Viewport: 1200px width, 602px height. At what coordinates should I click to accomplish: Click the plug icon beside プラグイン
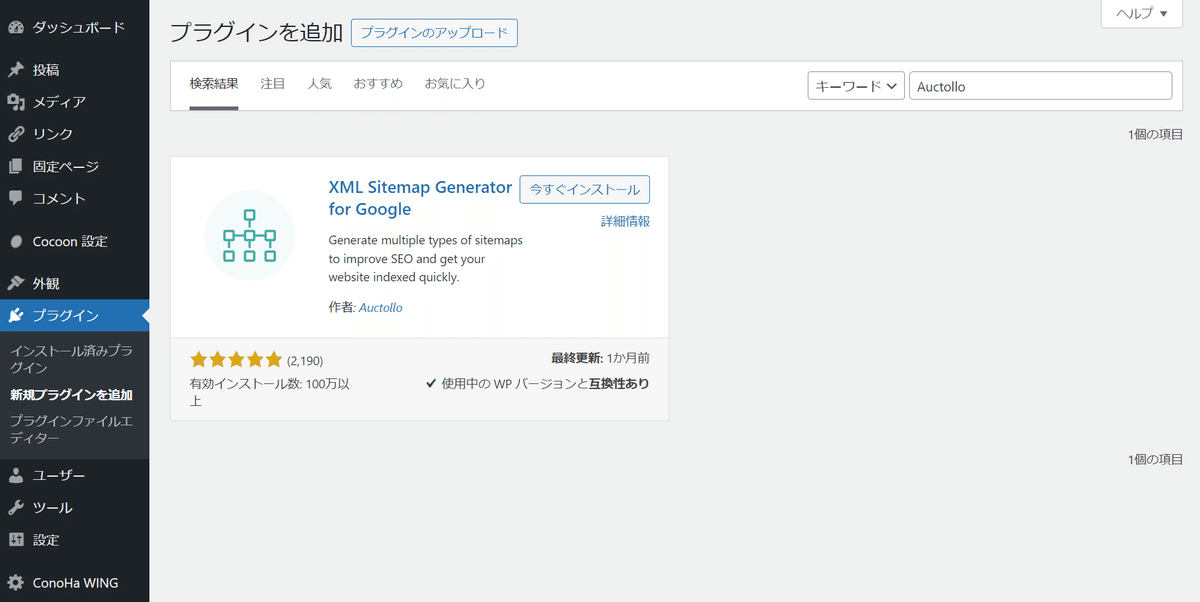tap(16, 316)
